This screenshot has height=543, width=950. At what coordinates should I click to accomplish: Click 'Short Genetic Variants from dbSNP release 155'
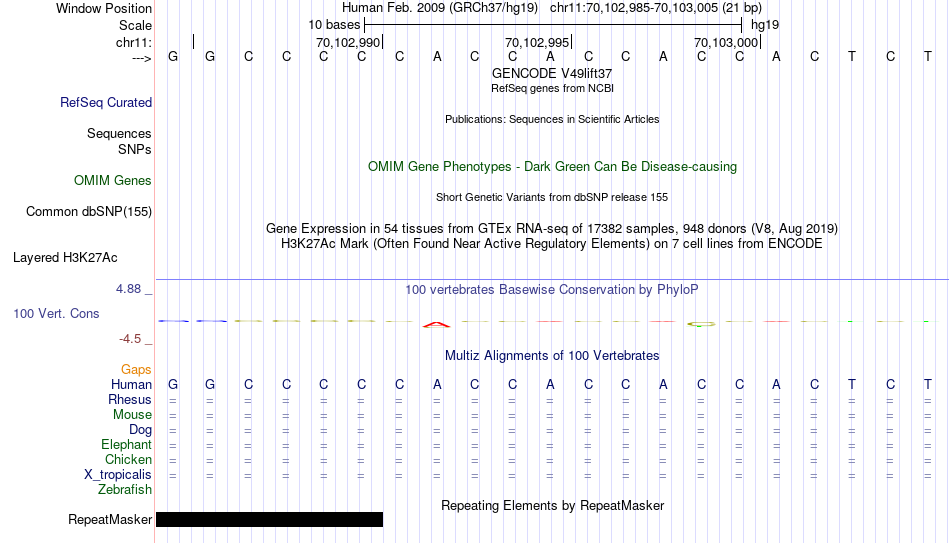coord(552,198)
